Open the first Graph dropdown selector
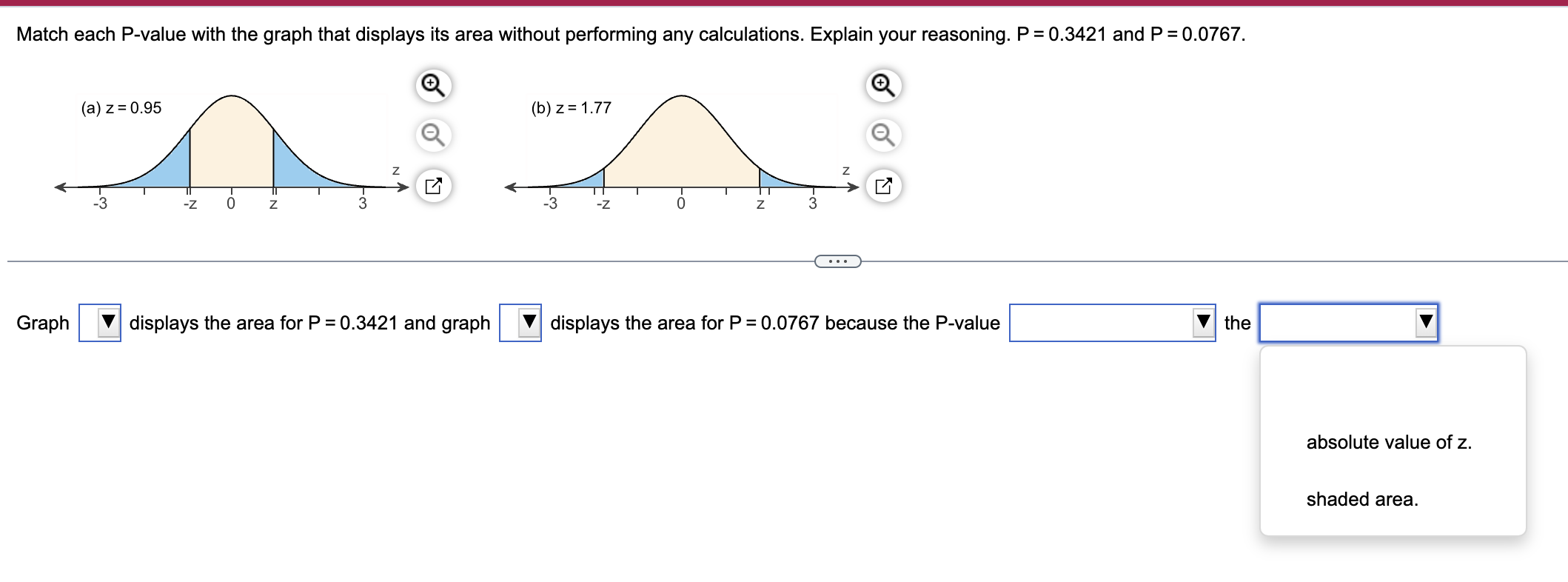This screenshot has width=1568, height=582. tap(102, 322)
